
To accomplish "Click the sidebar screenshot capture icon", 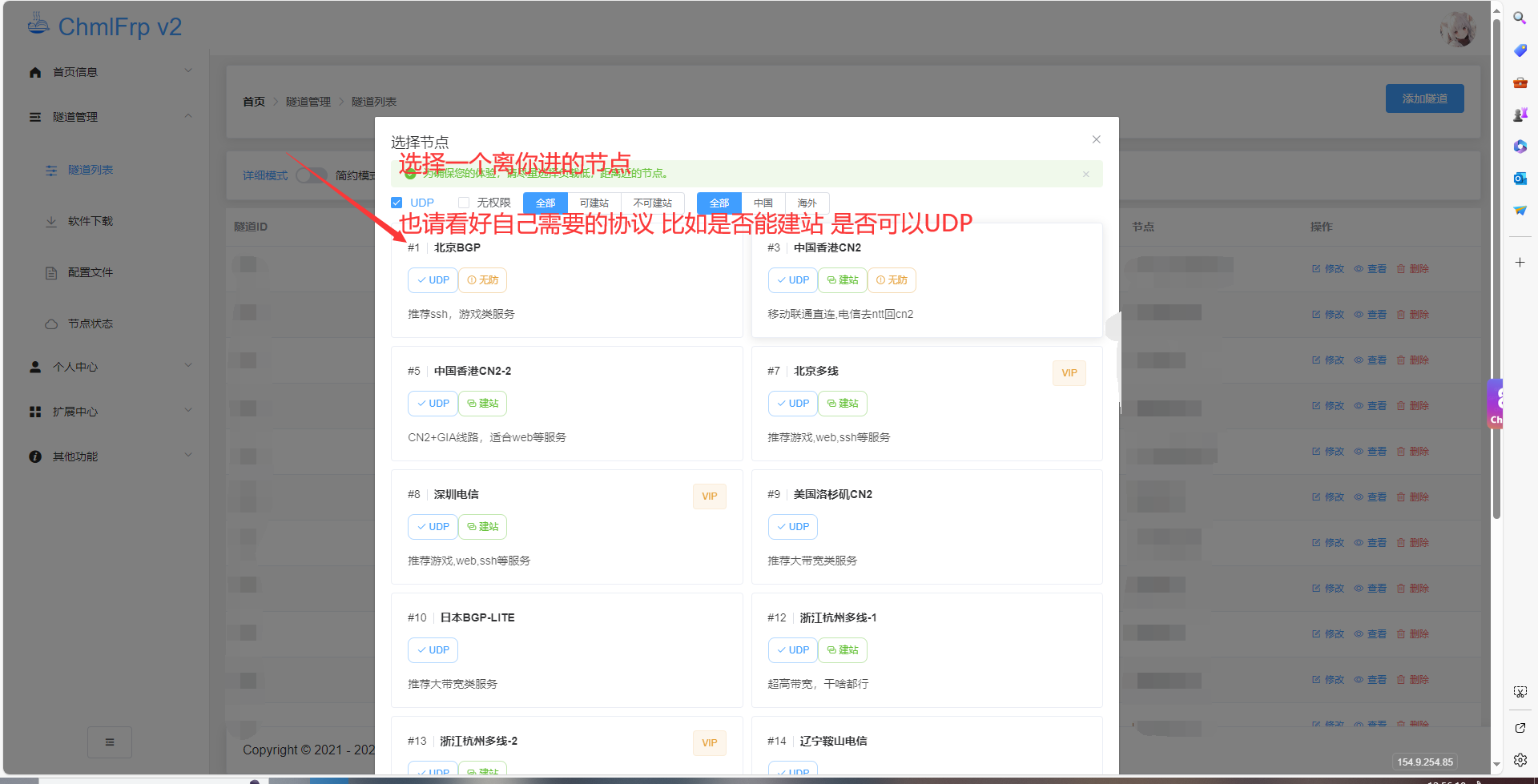I will tap(1520, 691).
